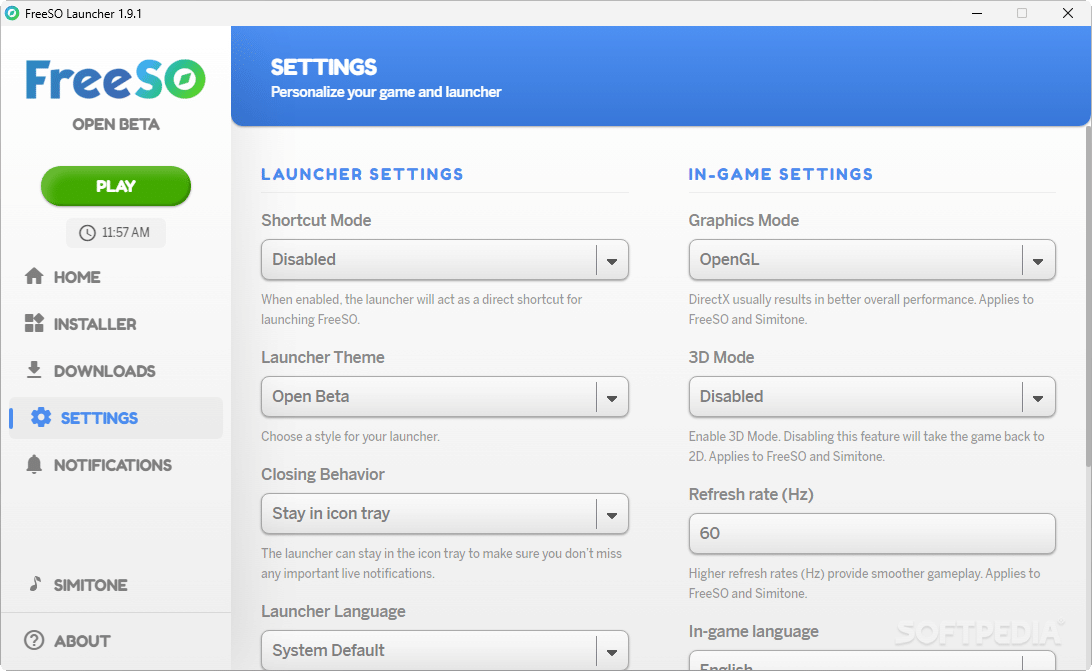The height and width of the screenshot is (671, 1092).
Task: Open the In-game language dropdown
Action: pyautogui.click(x=872, y=661)
